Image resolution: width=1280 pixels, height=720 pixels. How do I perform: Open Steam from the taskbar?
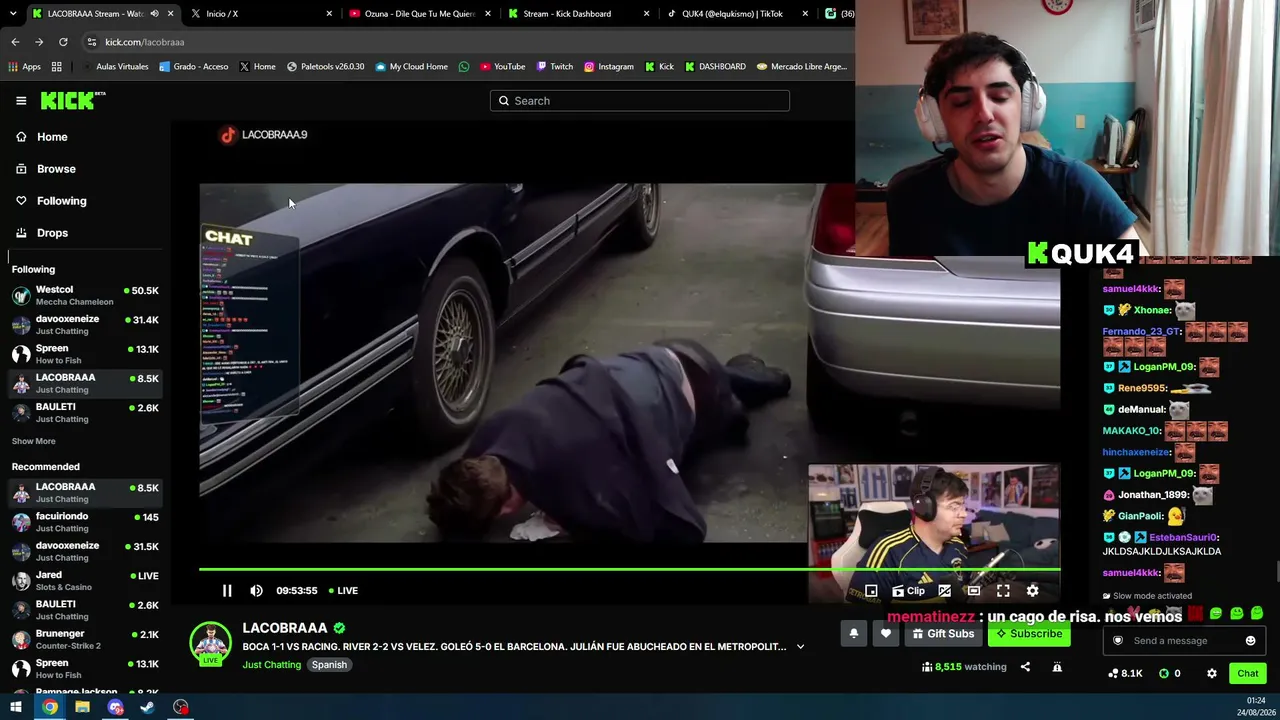147,708
